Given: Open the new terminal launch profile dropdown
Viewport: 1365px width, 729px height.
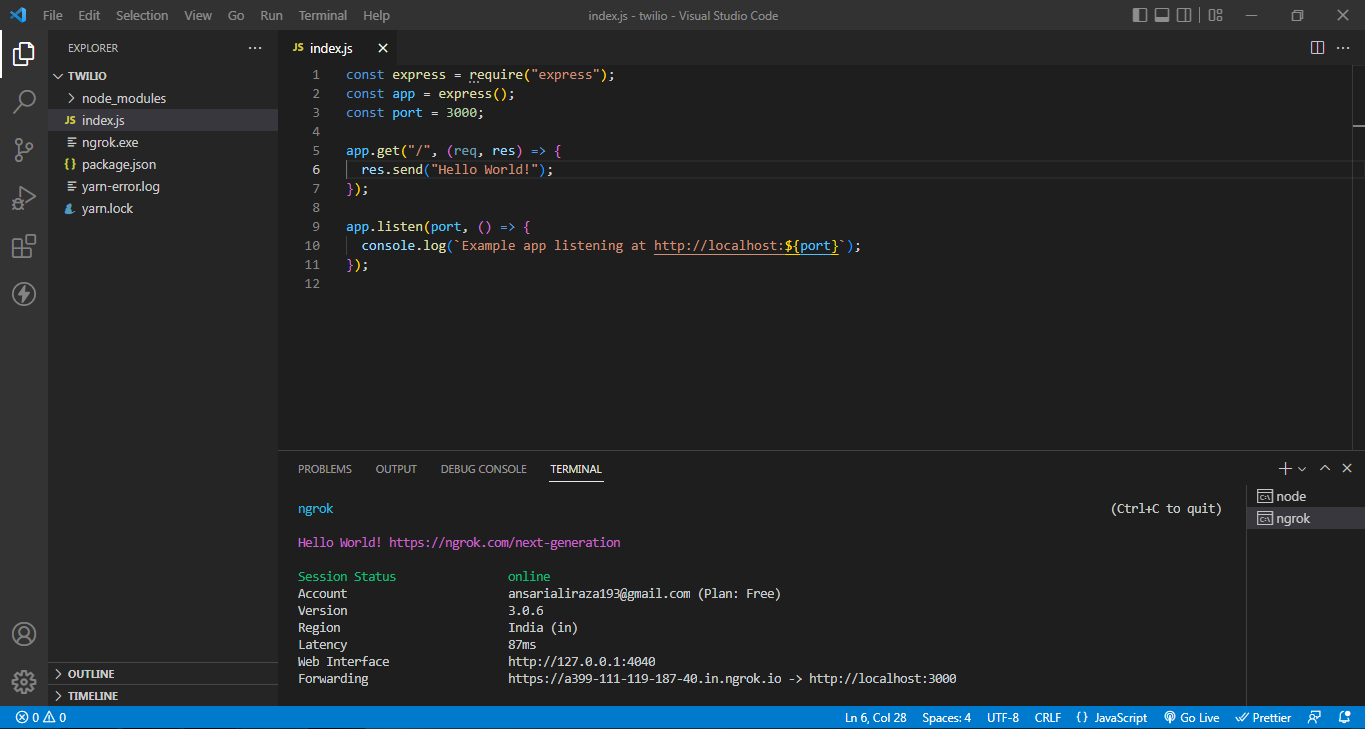Looking at the screenshot, I should 1302,469.
